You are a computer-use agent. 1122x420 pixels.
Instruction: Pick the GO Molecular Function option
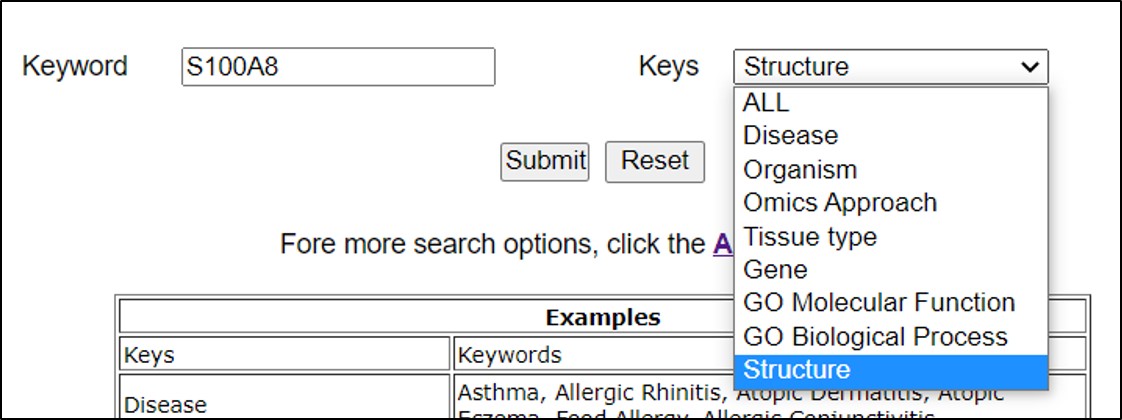(x=879, y=302)
